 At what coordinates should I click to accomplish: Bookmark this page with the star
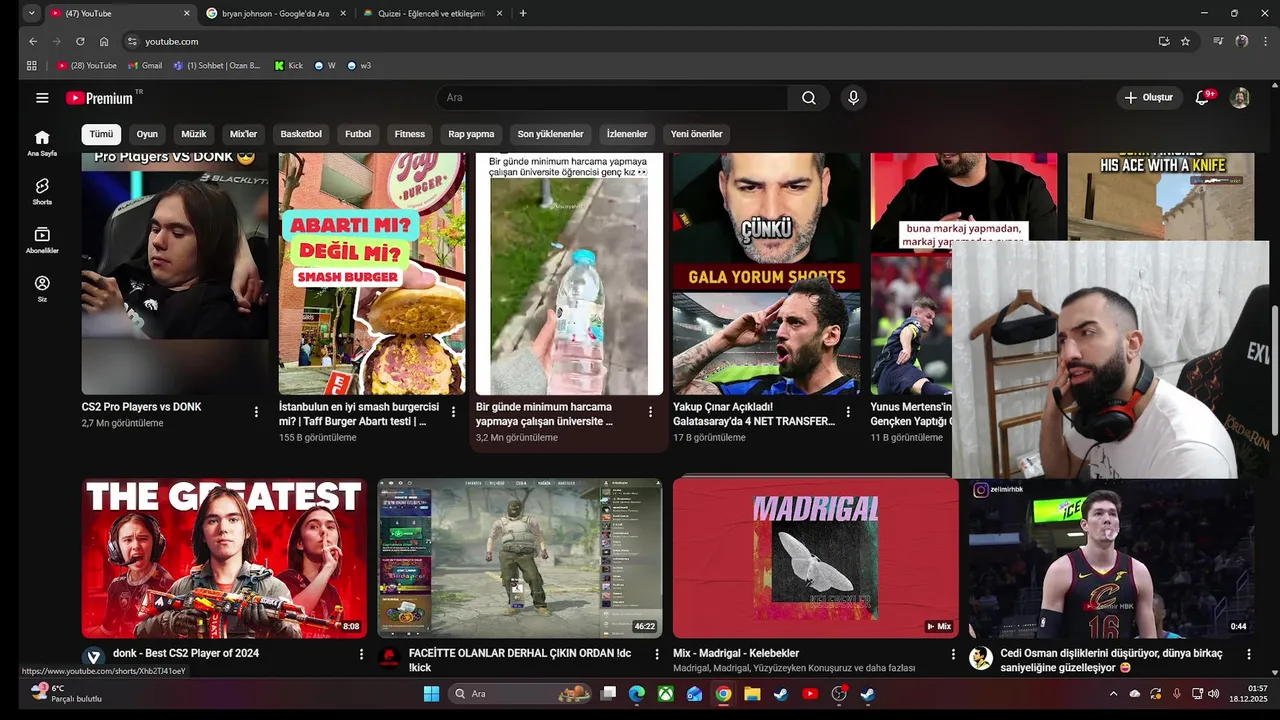pos(1185,41)
